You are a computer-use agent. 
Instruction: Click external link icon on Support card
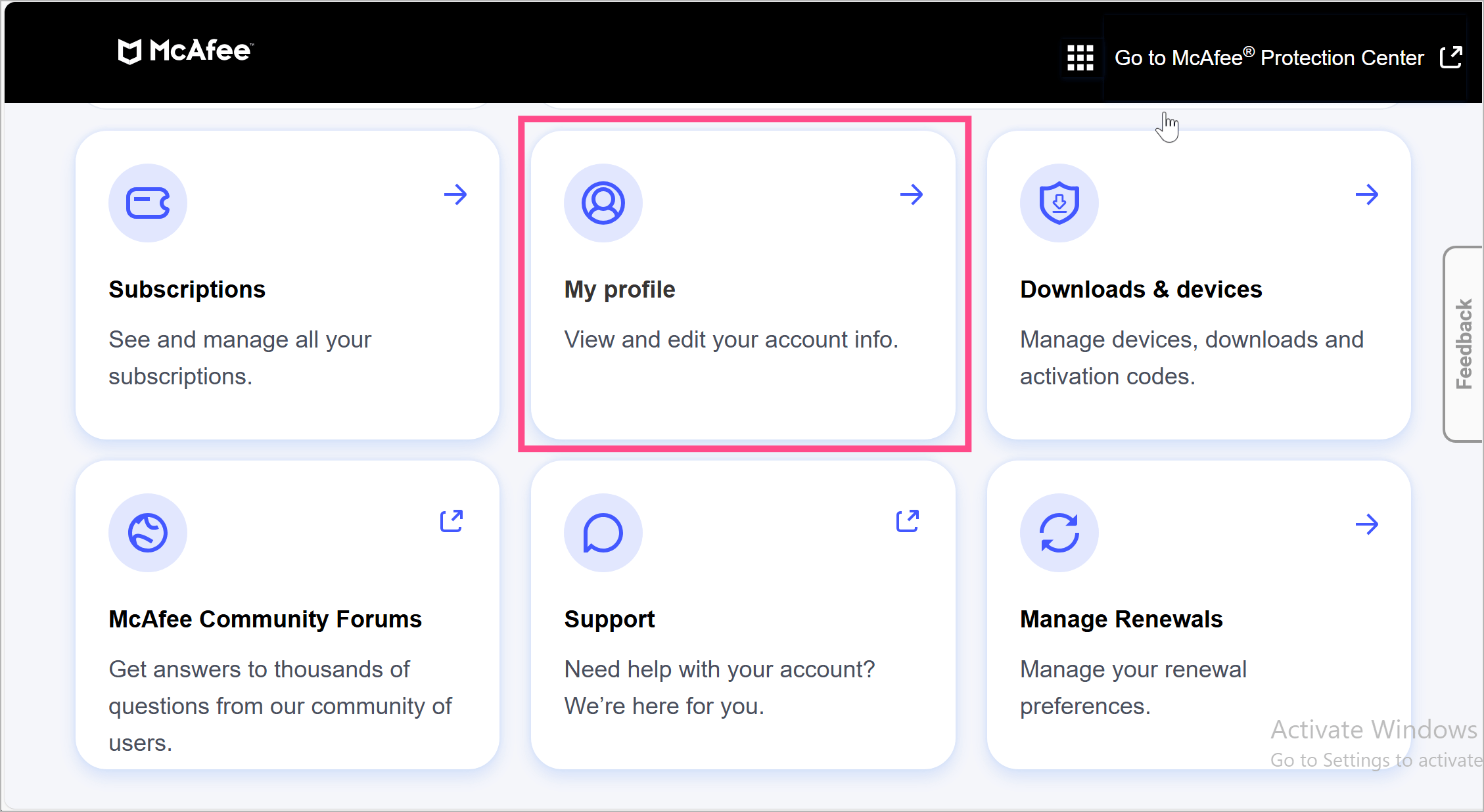[908, 521]
